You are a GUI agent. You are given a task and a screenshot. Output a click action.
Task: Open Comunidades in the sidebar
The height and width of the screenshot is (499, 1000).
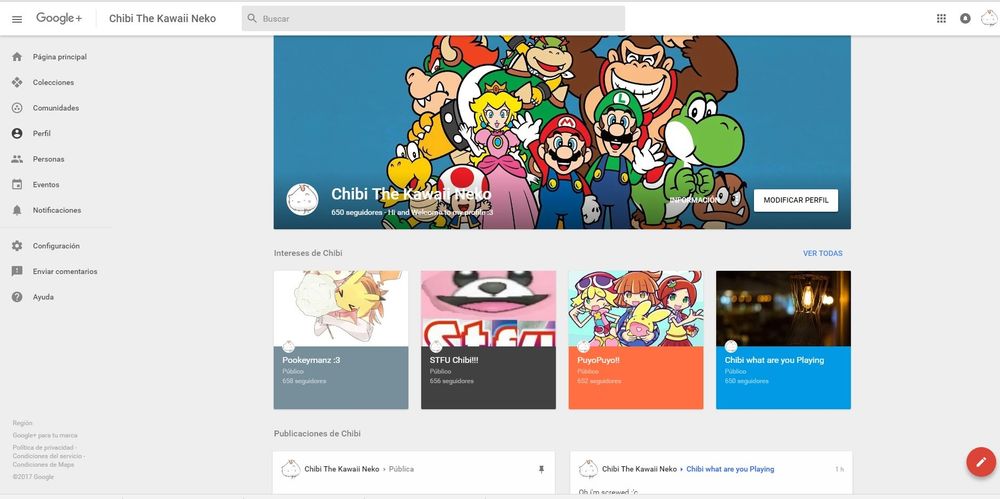point(56,108)
